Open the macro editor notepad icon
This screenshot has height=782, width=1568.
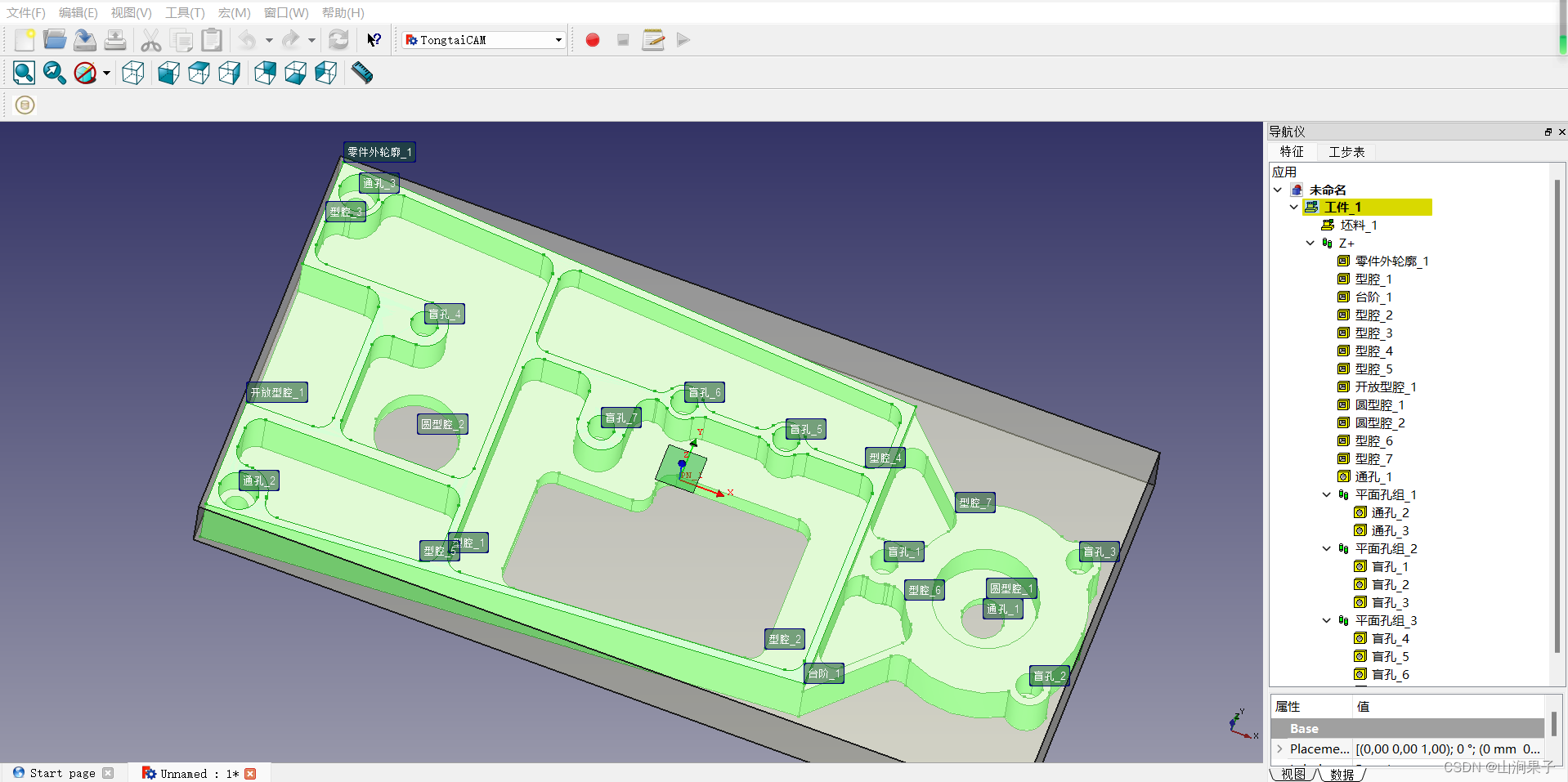coord(653,40)
